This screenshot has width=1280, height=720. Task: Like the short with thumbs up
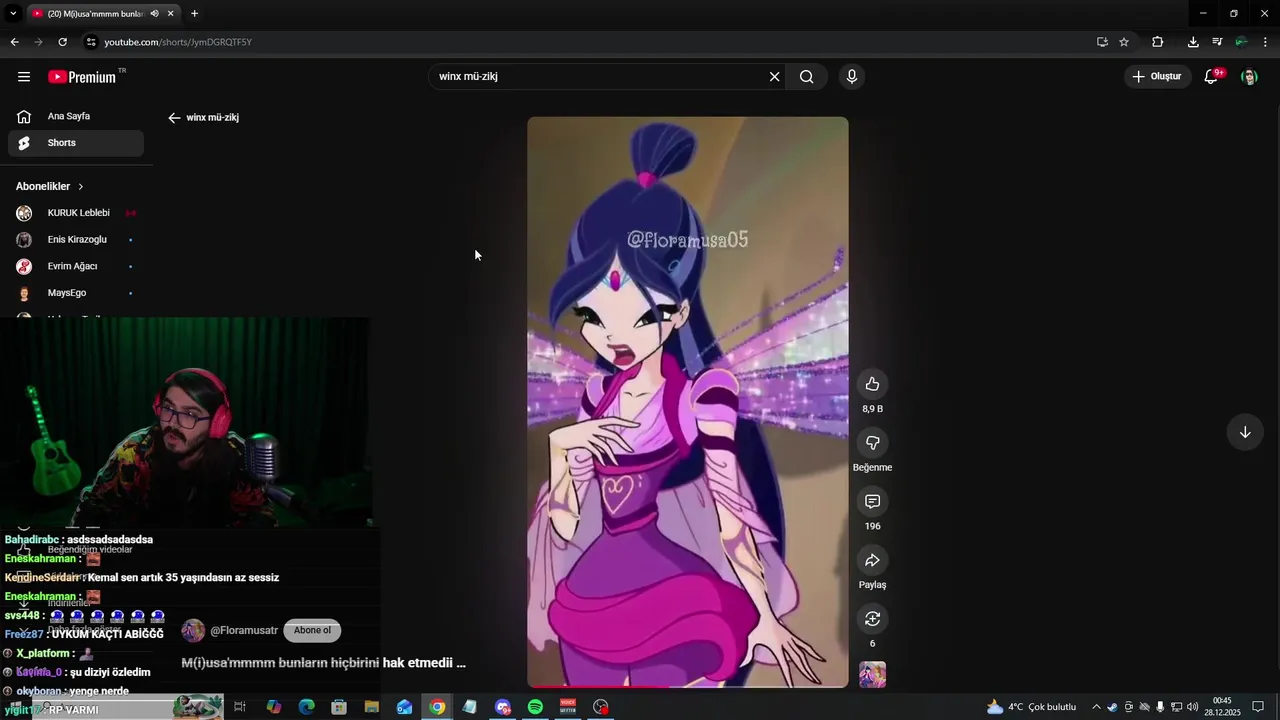click(872, 384)
